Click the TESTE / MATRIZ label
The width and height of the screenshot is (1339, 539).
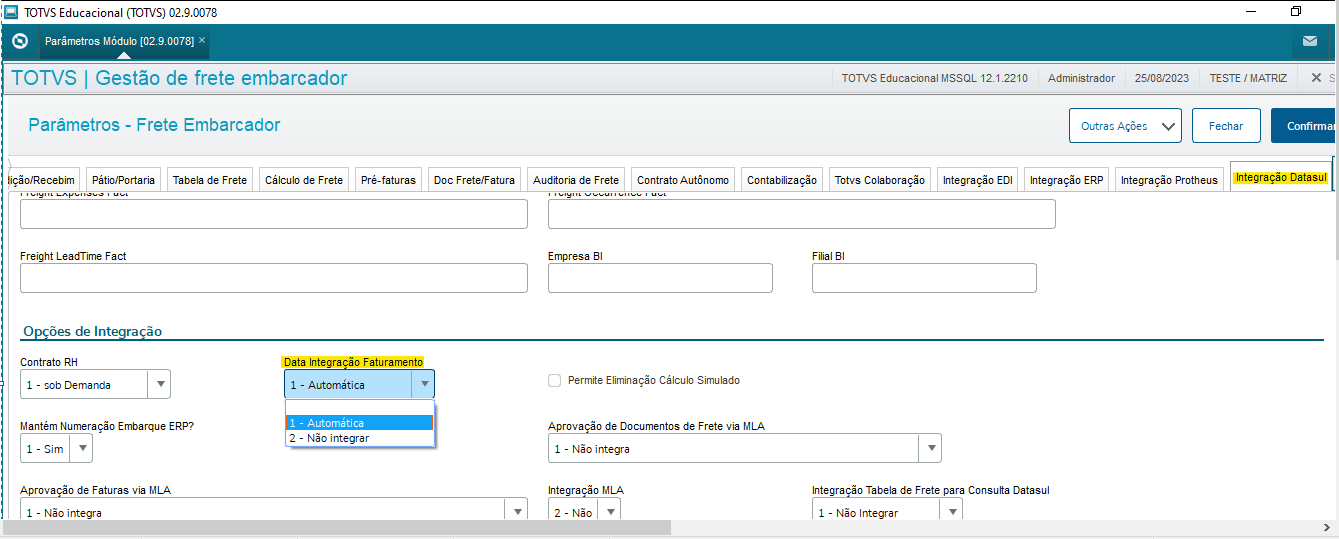[1248, 78]
